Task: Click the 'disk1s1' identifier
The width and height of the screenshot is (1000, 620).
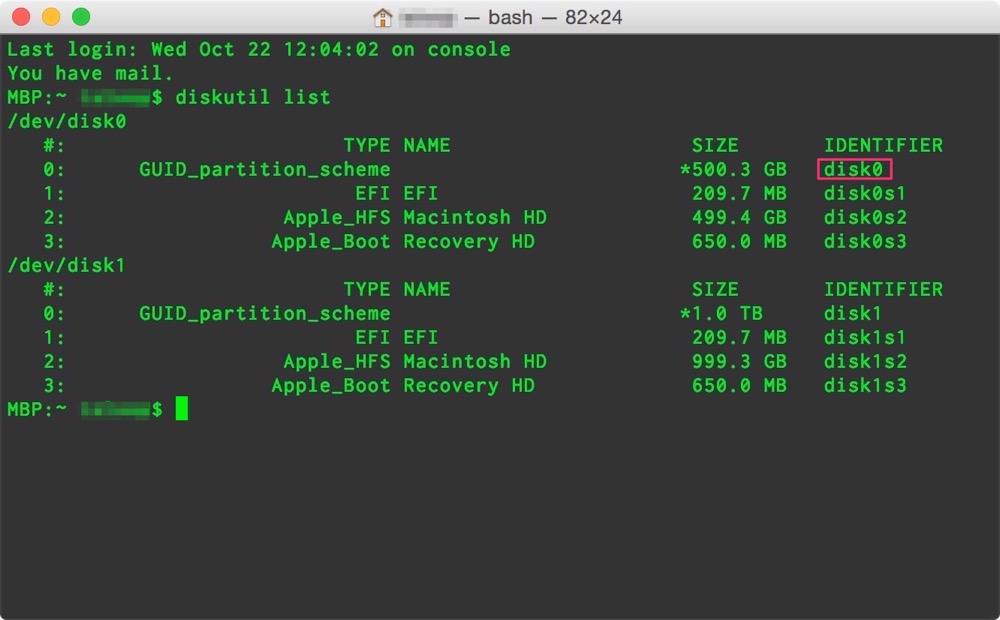Action: click(x=865, y=337)
